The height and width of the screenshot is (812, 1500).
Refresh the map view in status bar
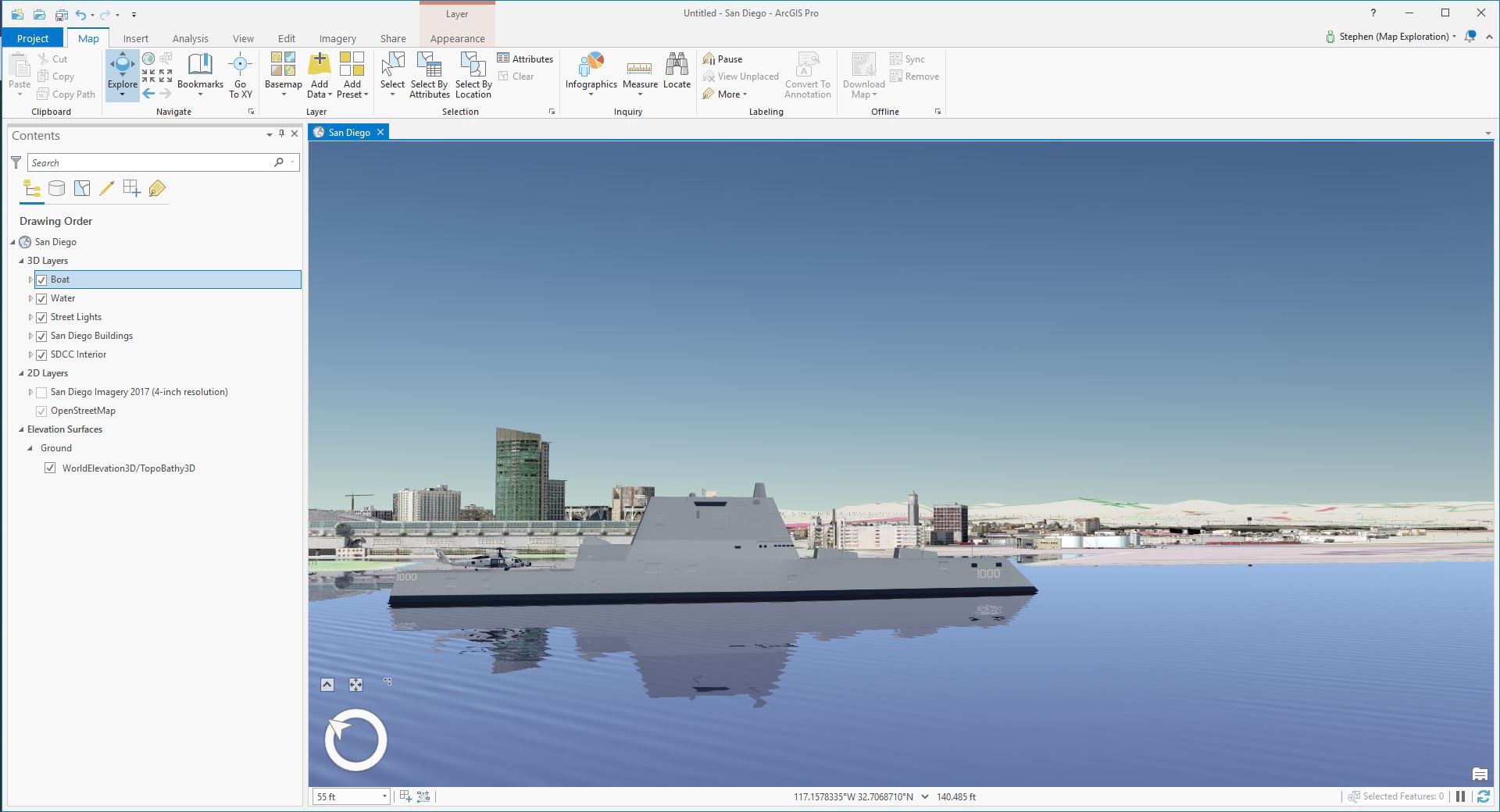(x=1482, y=796)
